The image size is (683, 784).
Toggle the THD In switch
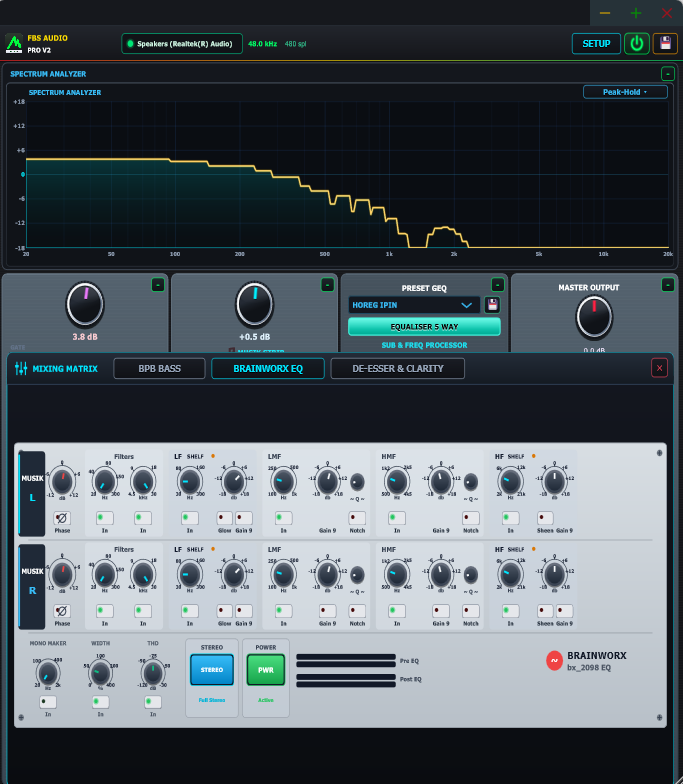click(x=152, y=702)
